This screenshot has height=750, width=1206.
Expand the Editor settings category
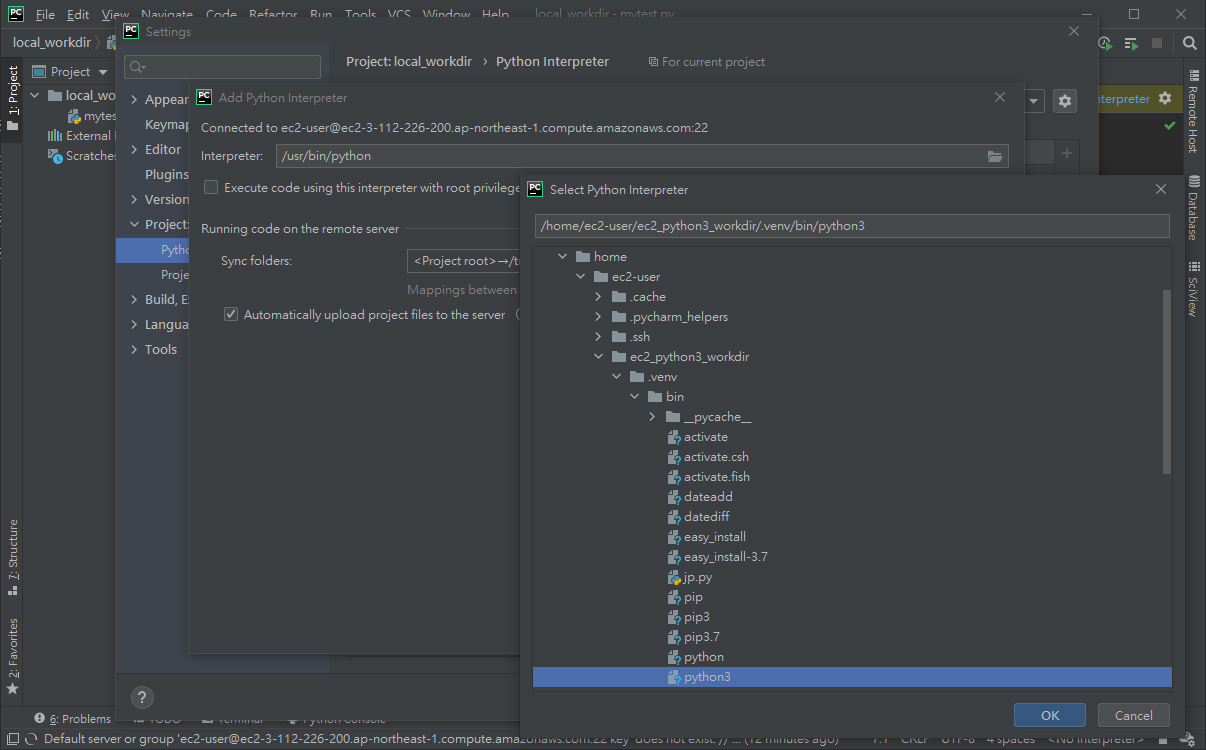coord(135,150)
